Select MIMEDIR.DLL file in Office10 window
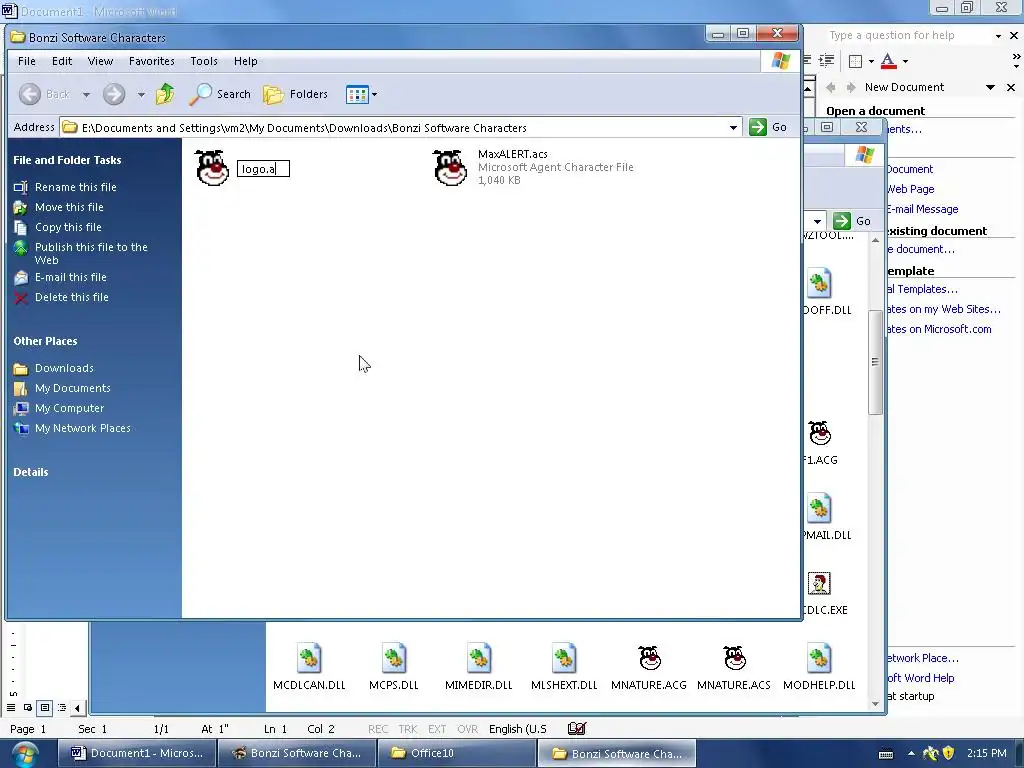This screenshot has height=768, width=1024. pyautogui.click(x=479, y=667)
